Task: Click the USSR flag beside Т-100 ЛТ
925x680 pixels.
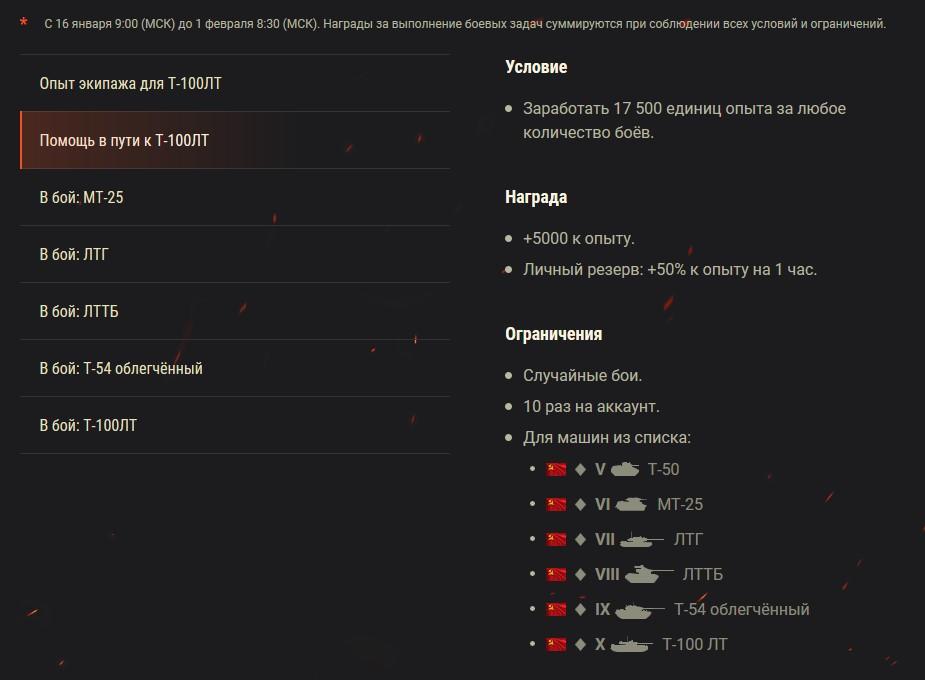Action: 557,644
